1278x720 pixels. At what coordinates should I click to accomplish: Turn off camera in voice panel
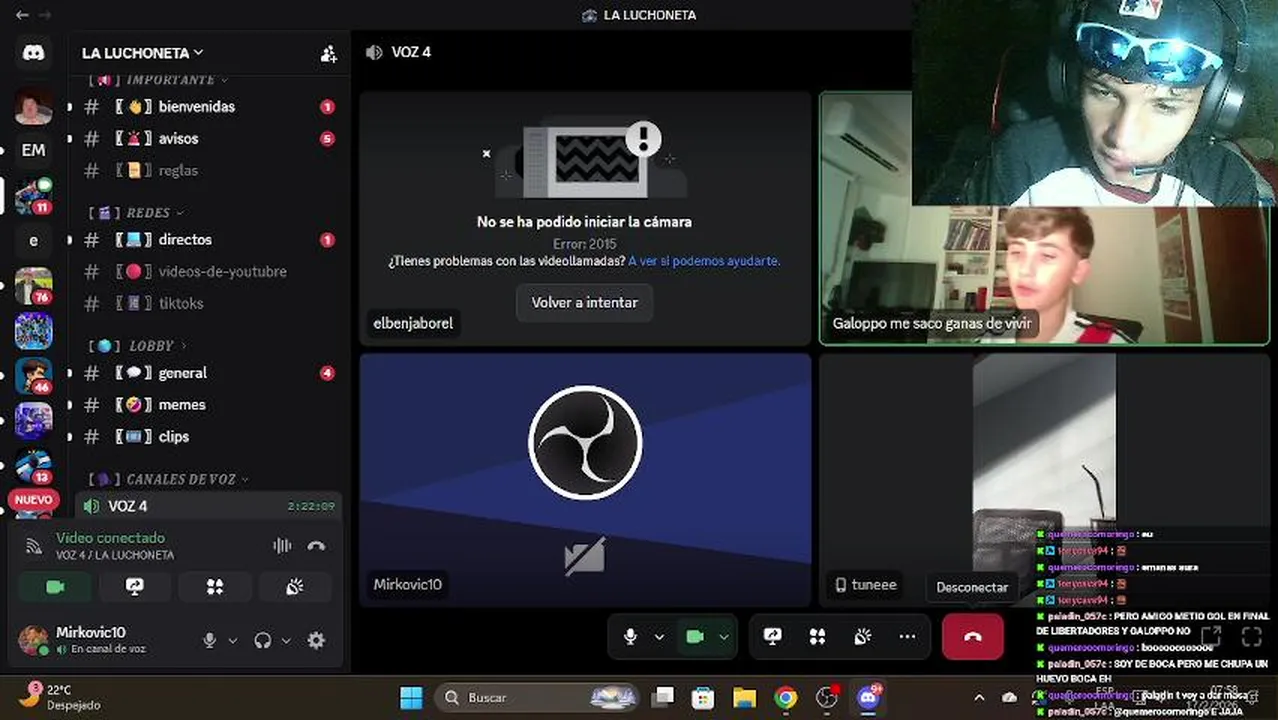click(x=55, y=587)
